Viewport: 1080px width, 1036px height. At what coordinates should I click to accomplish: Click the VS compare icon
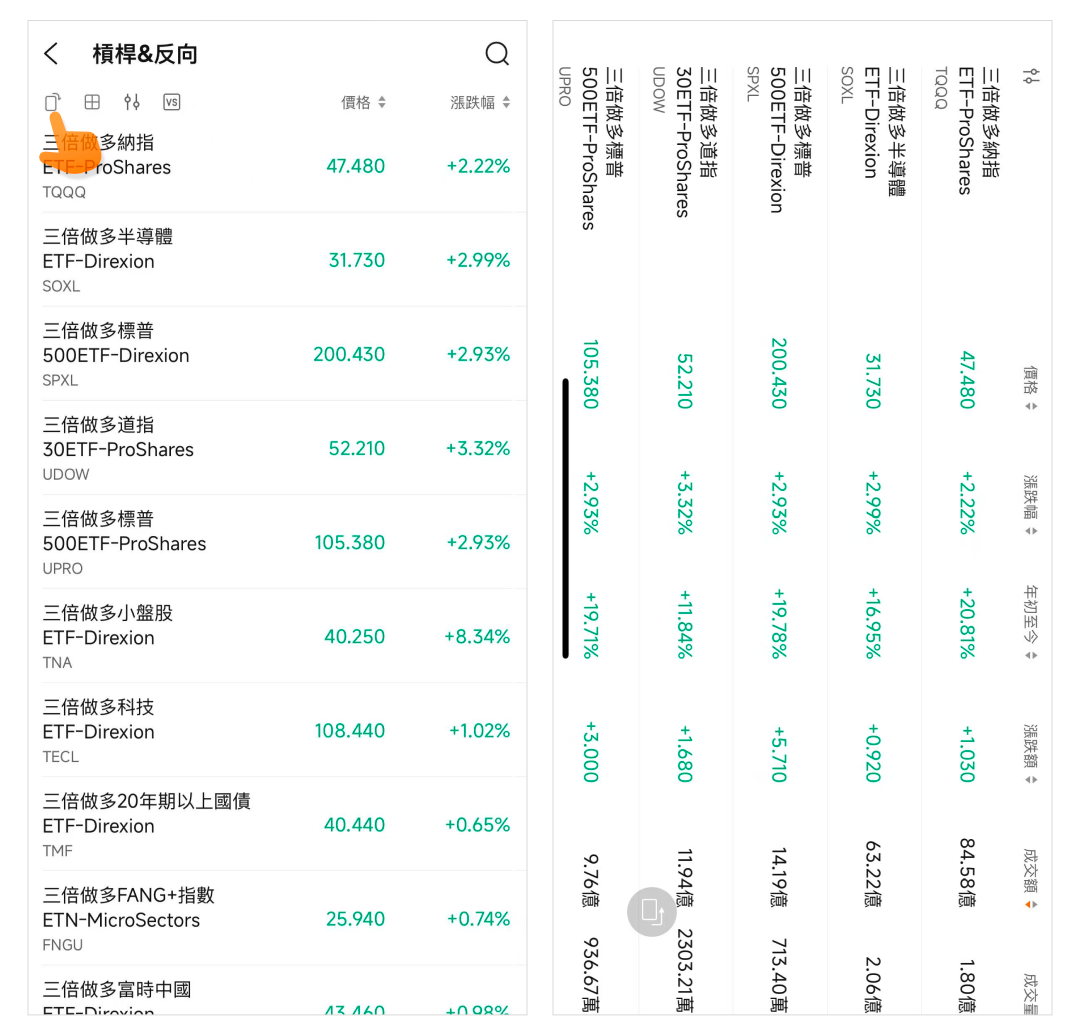[172, 102]
